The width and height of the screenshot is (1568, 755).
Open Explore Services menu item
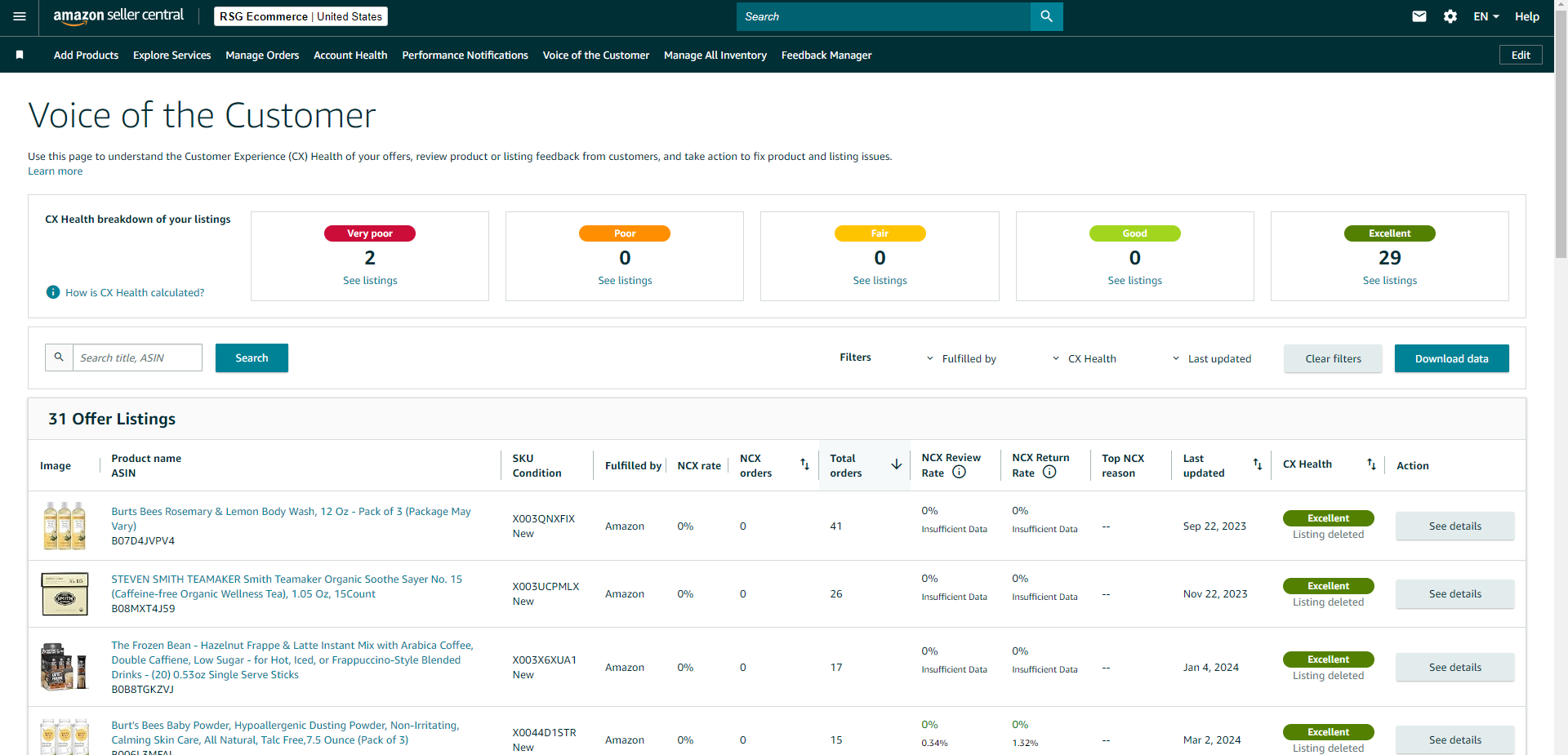pyautogui.click(x=171, y=55)
